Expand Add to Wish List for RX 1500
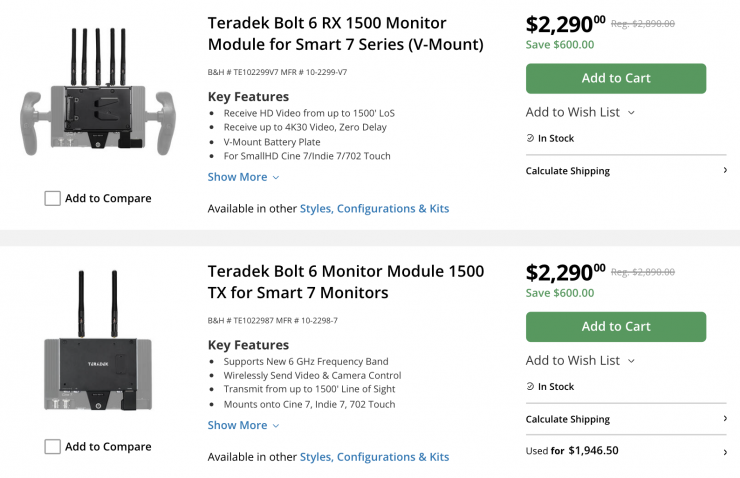Screen dimensions: 740x478 [x=580, y=112]
